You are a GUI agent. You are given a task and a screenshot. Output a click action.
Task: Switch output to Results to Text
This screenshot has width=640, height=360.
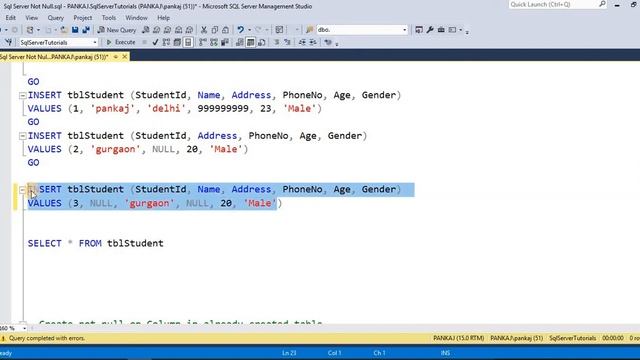(x=240, y=42)
